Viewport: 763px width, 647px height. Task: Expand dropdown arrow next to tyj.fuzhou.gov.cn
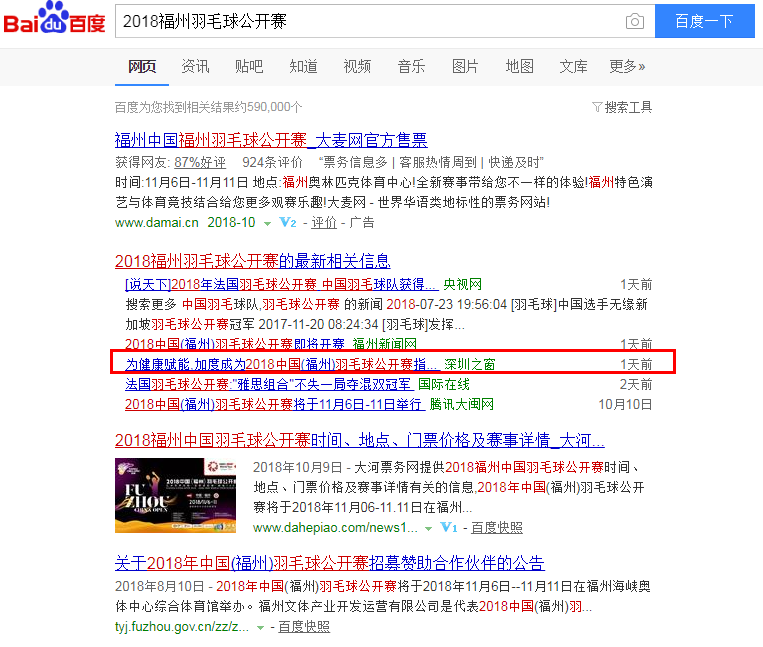point(260,628)
